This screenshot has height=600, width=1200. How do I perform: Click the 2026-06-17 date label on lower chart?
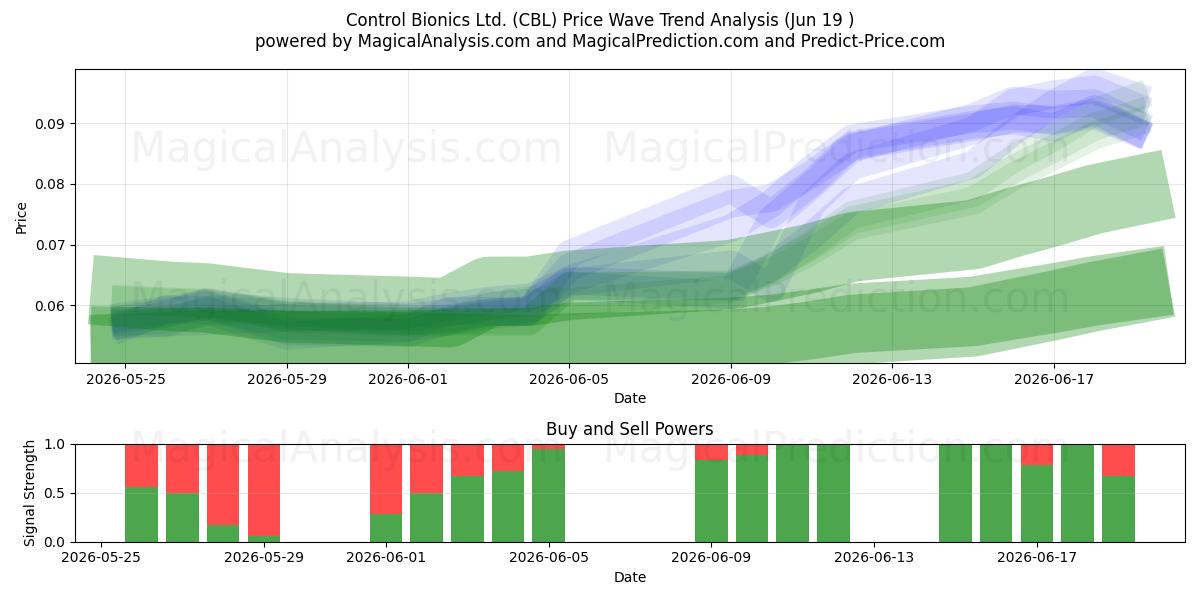[1037, 558]
